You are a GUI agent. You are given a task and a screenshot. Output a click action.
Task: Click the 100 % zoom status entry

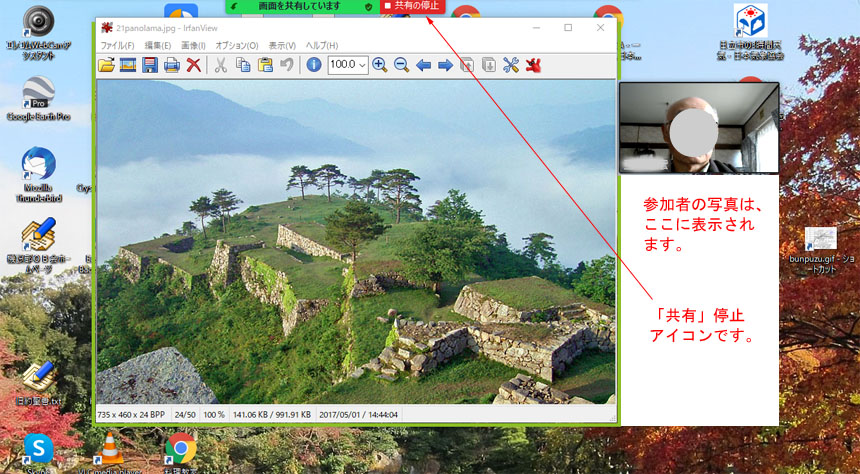pos(214,415)
